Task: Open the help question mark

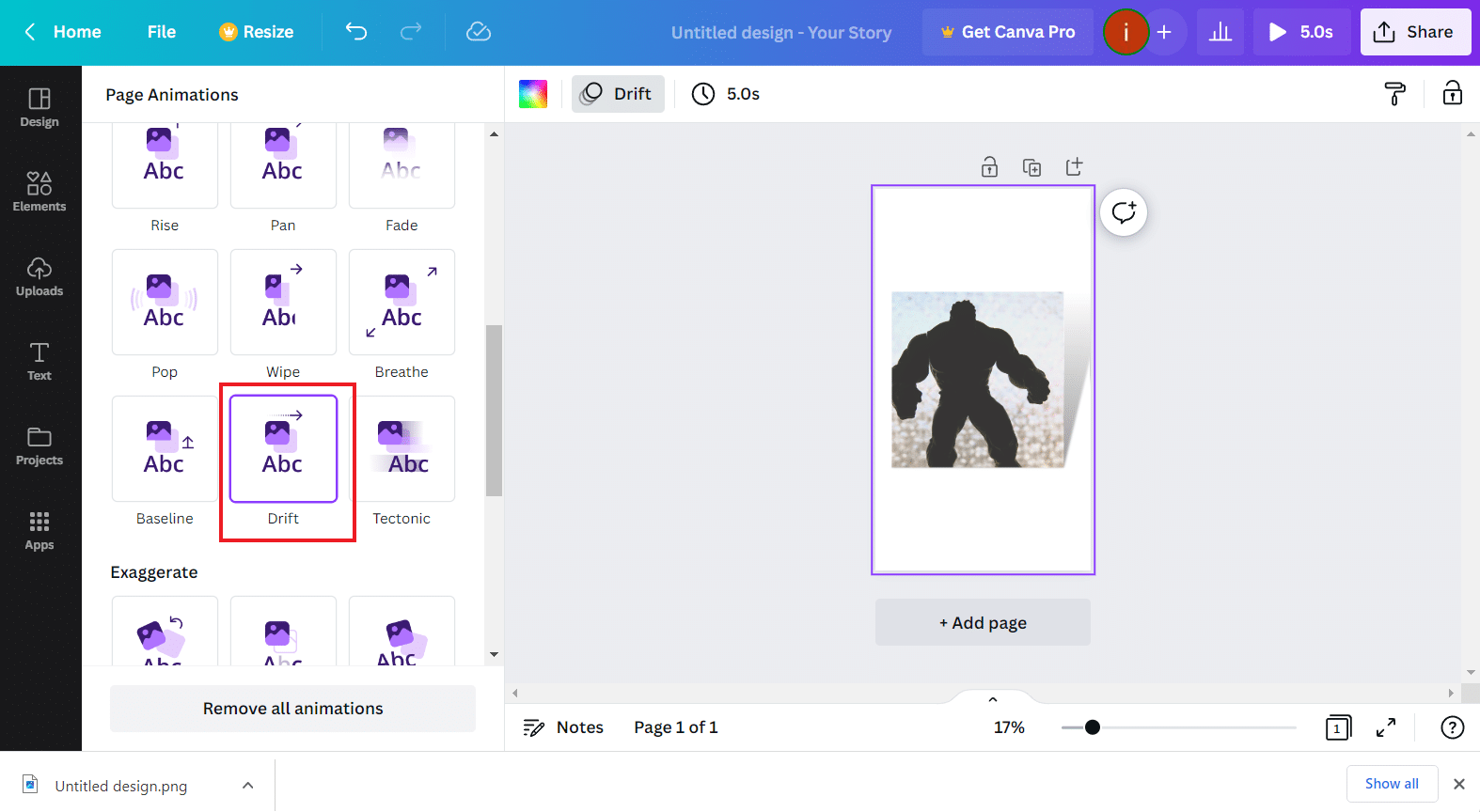Action: tap(1453, 727)
